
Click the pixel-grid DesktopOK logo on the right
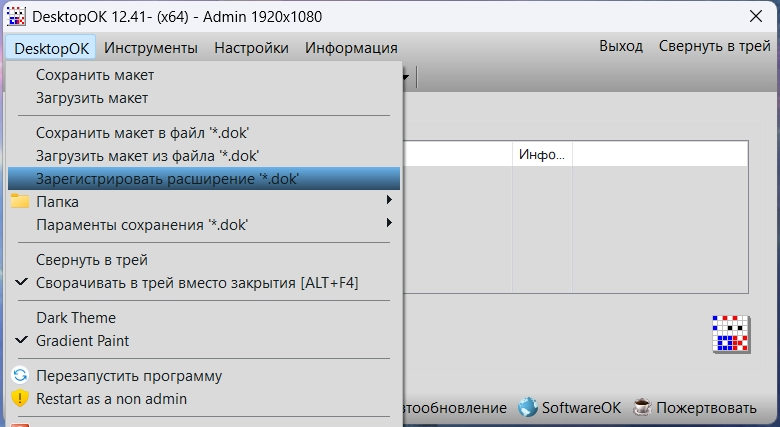tap(730, 335)
